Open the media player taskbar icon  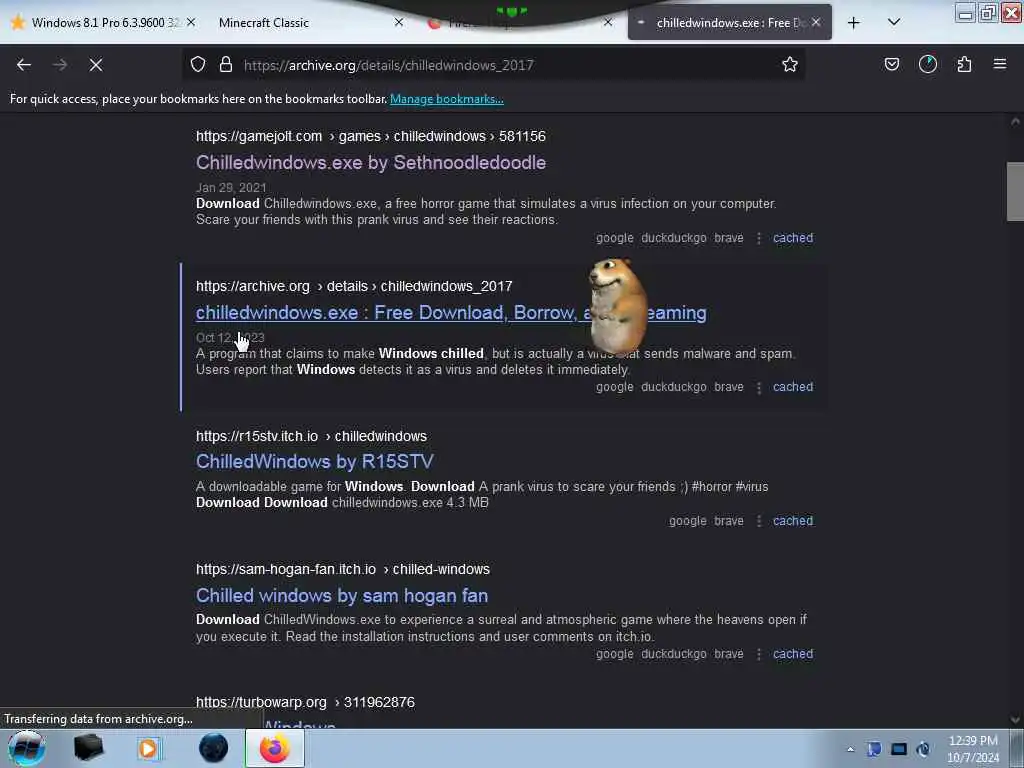(x=148, y=748)
